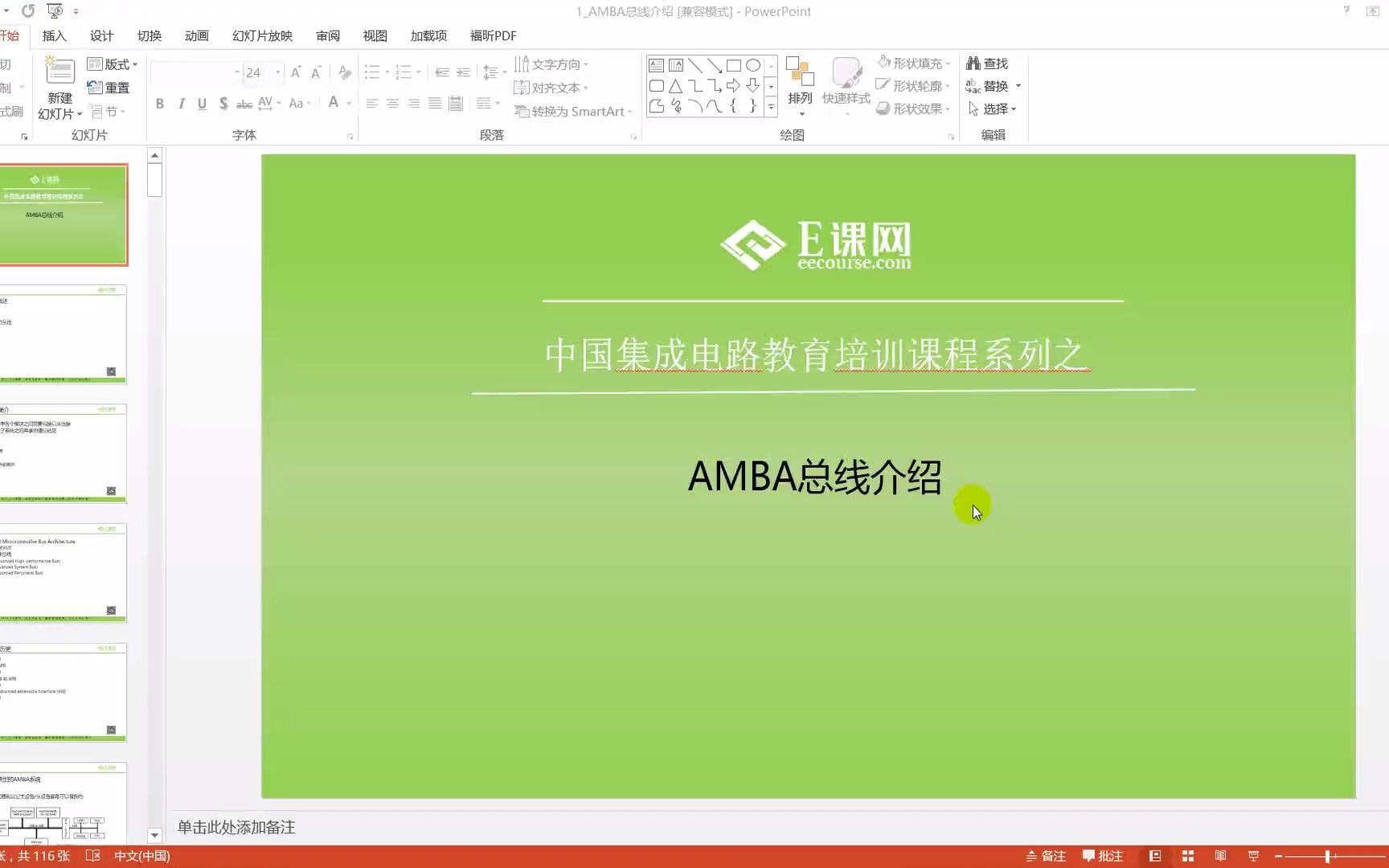The height and width of the screenshot is (868, 1389).
Task: Open the font size dropdown
Action: [278, 72]
